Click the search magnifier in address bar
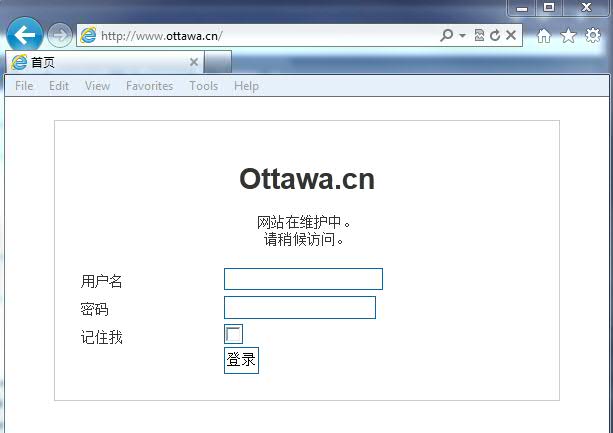The height and width of the screenshot is (433, 613). pyautogui.click(x=447, y=36)
